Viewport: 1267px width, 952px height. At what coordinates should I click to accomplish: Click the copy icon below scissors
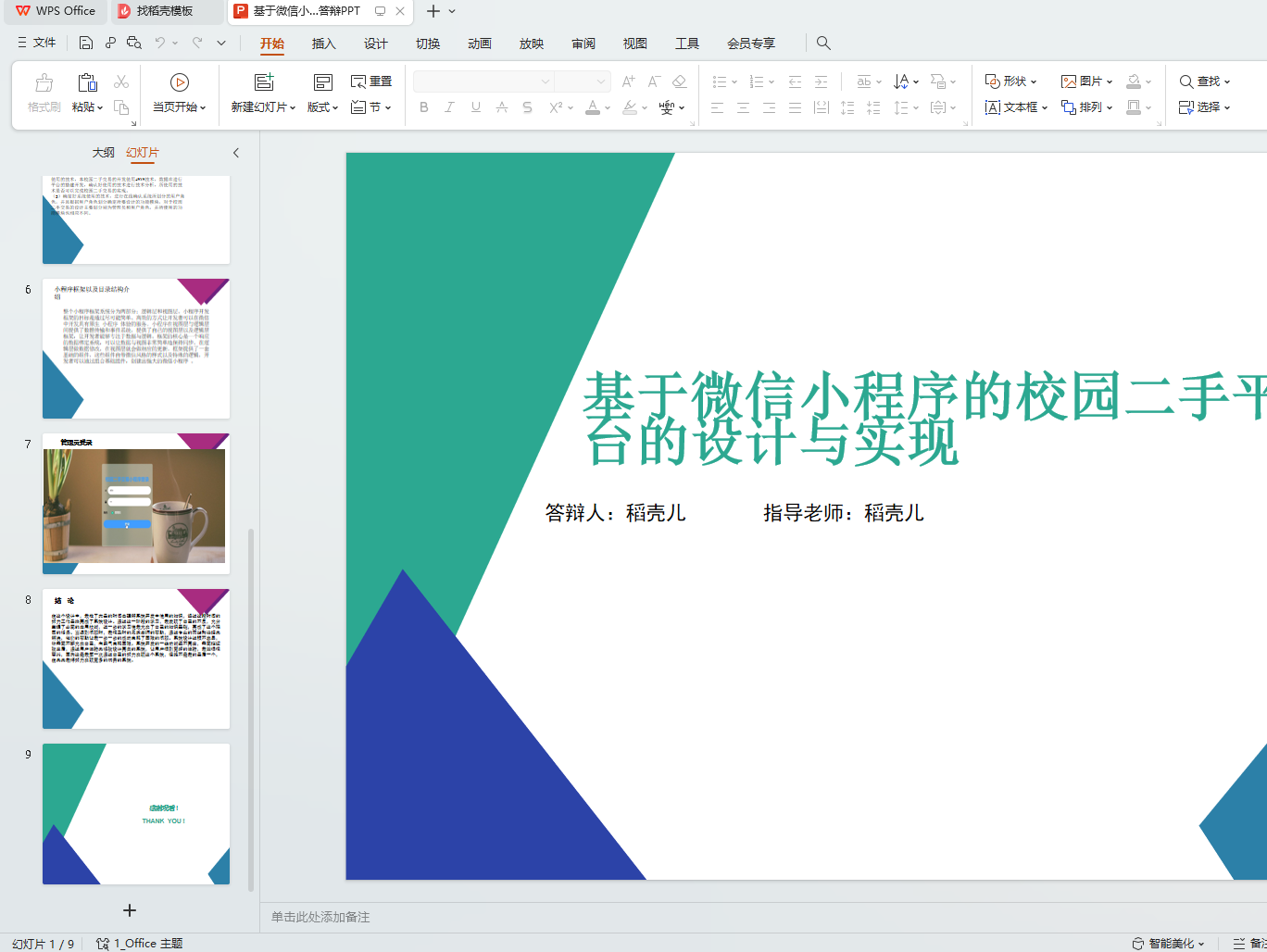coord(121,107)
